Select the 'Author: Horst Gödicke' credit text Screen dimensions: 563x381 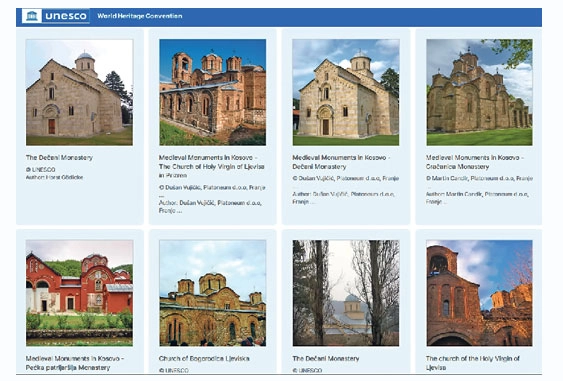tap(54, 177)
